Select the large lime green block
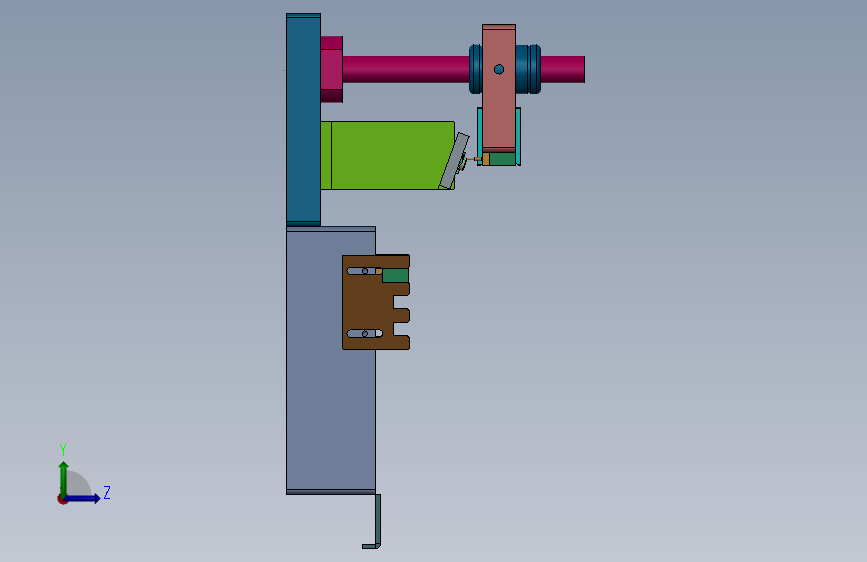This screenshot has width=867, height=562. tap(387, 155)
